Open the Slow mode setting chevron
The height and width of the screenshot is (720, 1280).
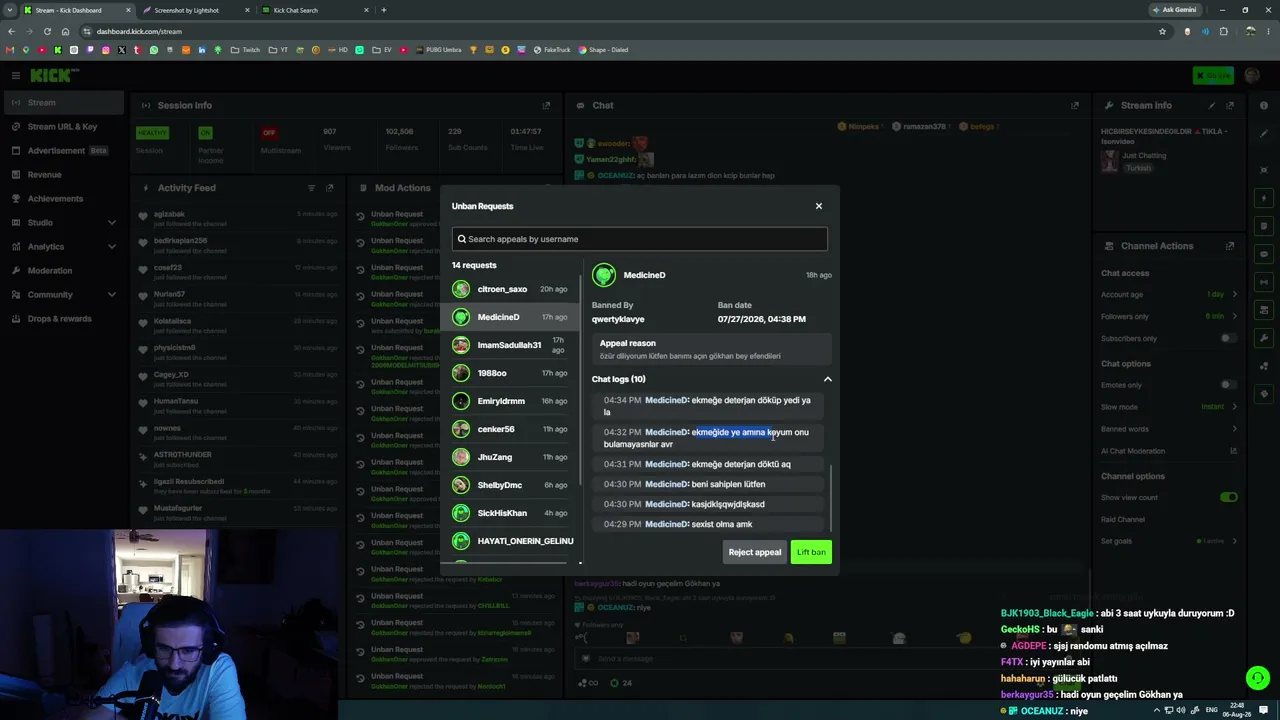pos(1234,407)
